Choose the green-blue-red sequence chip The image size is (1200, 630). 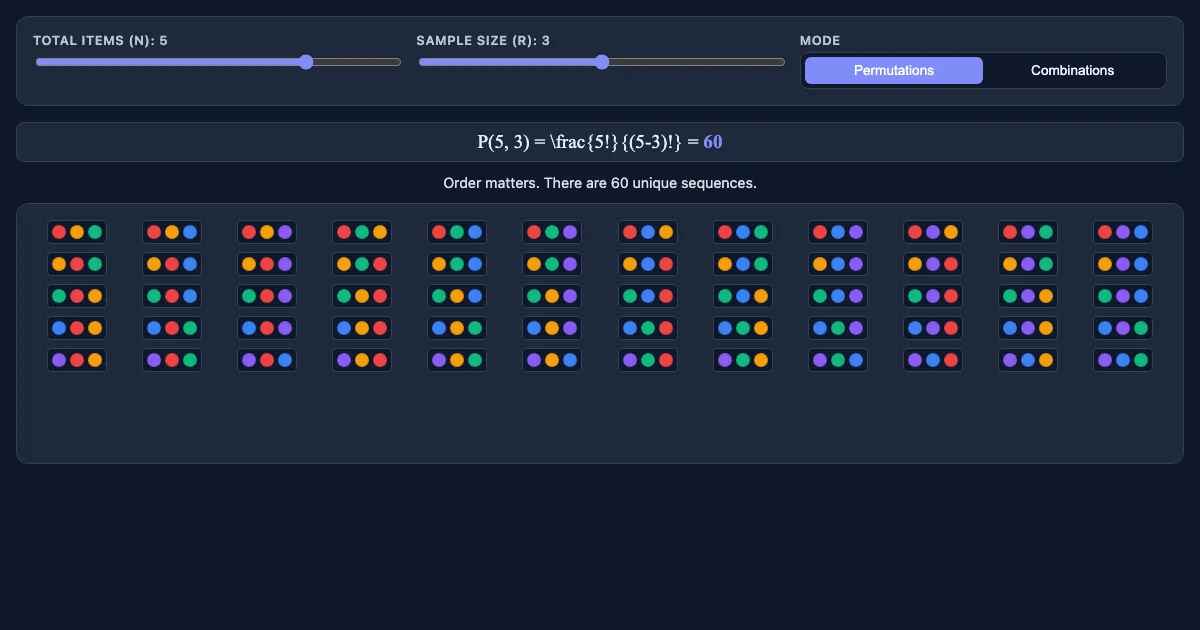(648, 296)
